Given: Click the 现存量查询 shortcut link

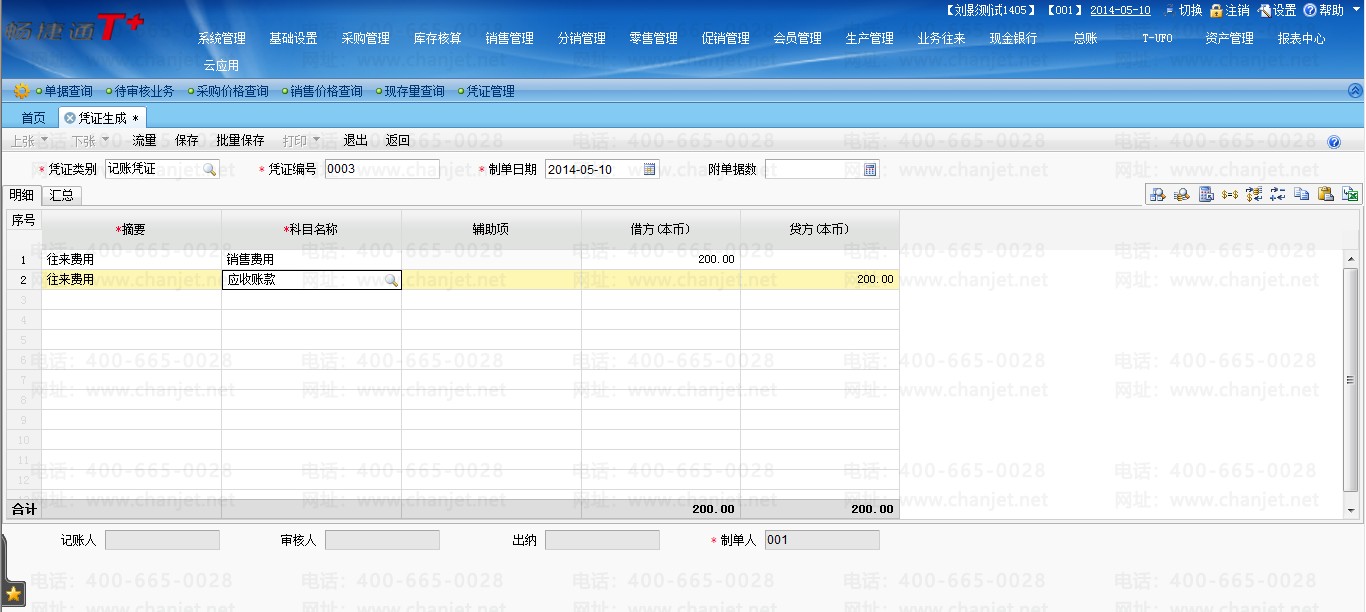Looking at the screenshot, I should [414, 91].
